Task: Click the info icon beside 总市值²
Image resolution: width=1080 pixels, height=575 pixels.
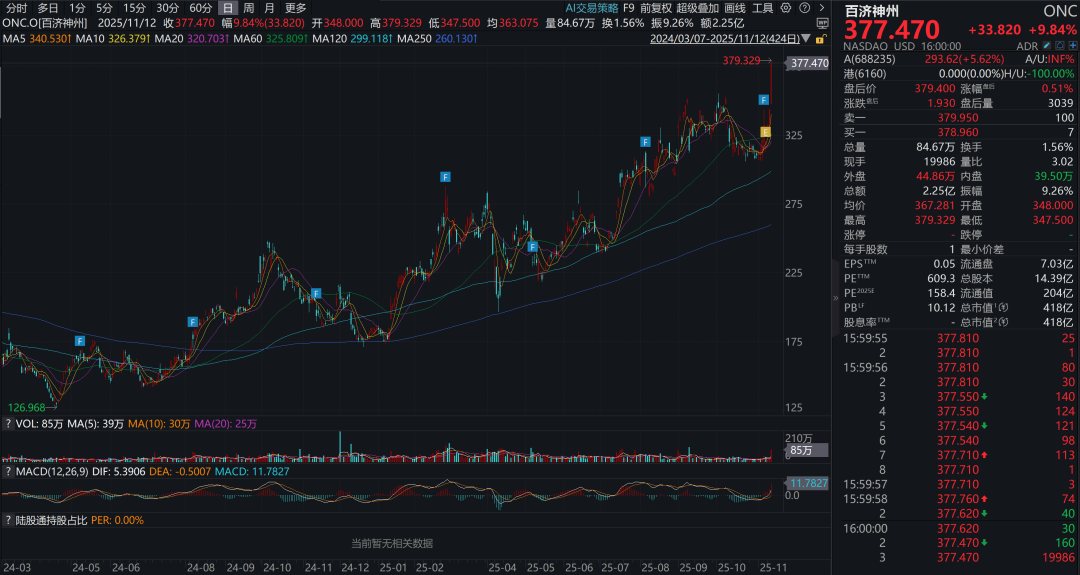Action: [1003, 322]
